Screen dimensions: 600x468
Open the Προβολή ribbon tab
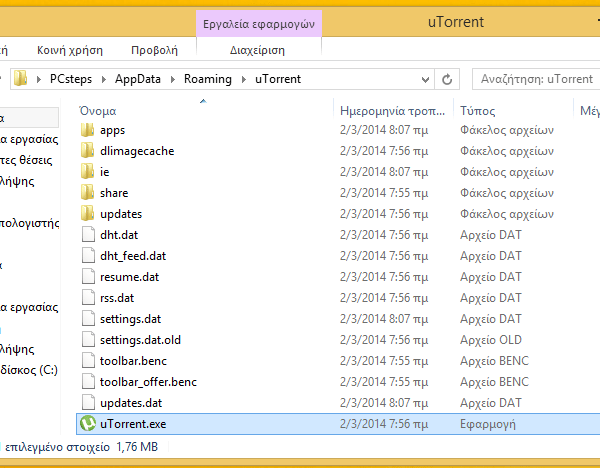pos(155,50)
